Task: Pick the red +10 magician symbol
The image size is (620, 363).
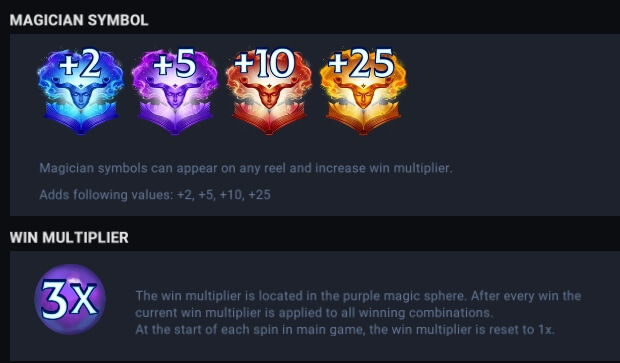Action: pyautogui.click(x=268, y=92)
